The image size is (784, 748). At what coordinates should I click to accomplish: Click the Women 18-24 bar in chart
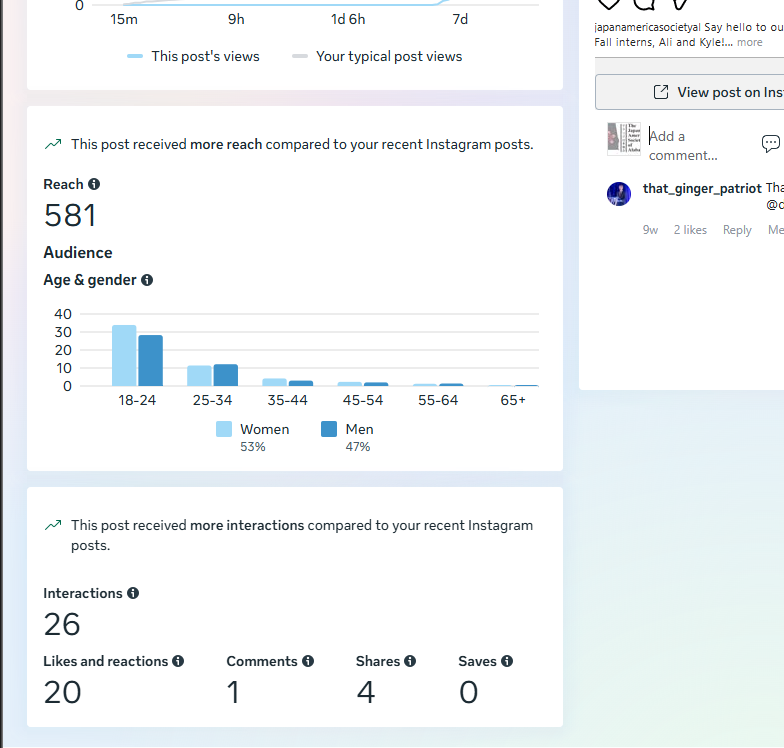124,355
